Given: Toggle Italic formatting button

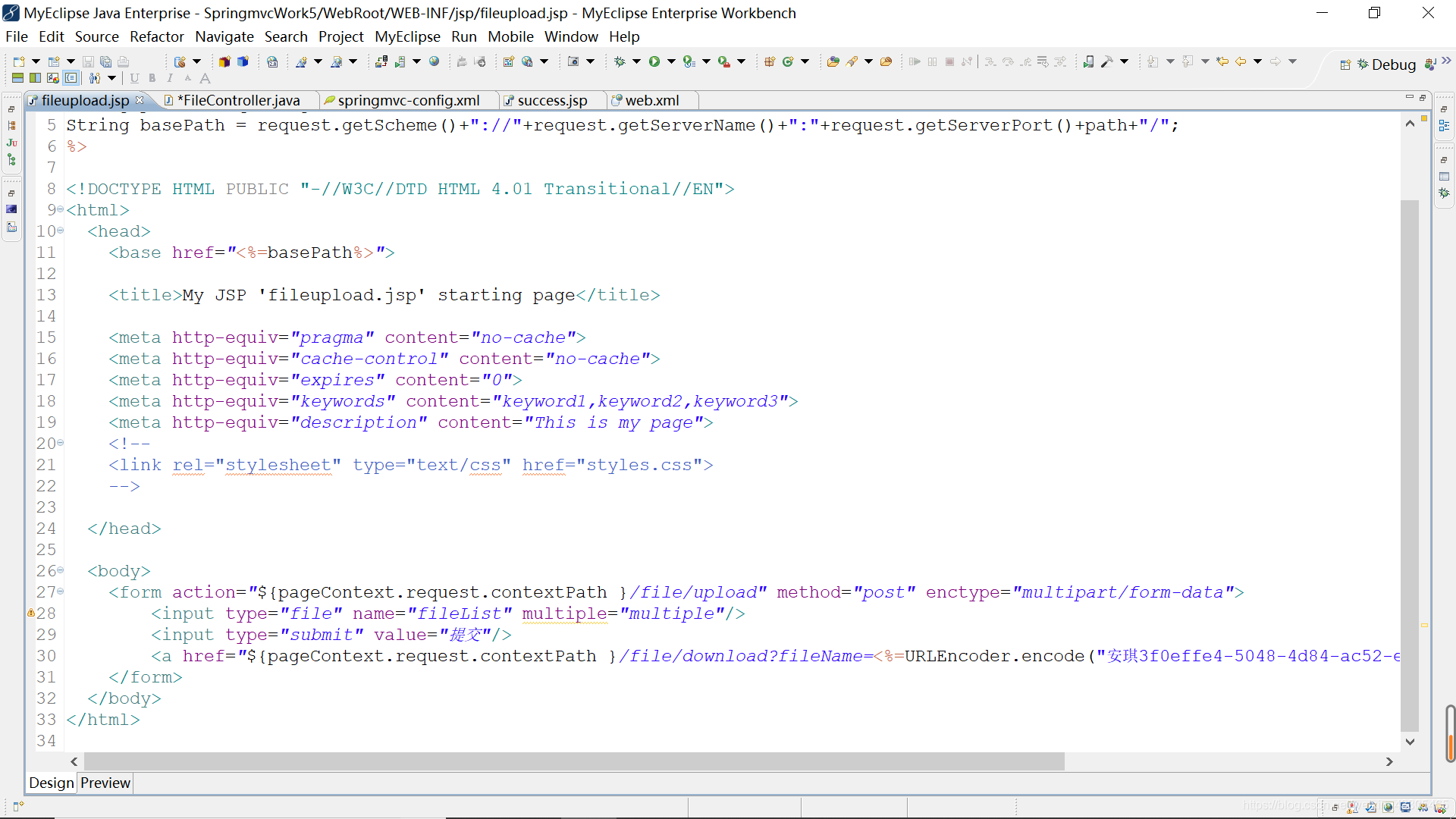Looking at the screenshot, I should [x=170, y=78].
